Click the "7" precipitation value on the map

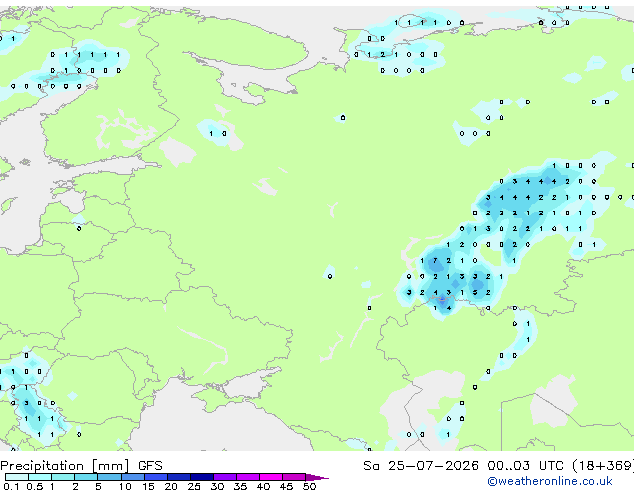click(x=435, y=261)
